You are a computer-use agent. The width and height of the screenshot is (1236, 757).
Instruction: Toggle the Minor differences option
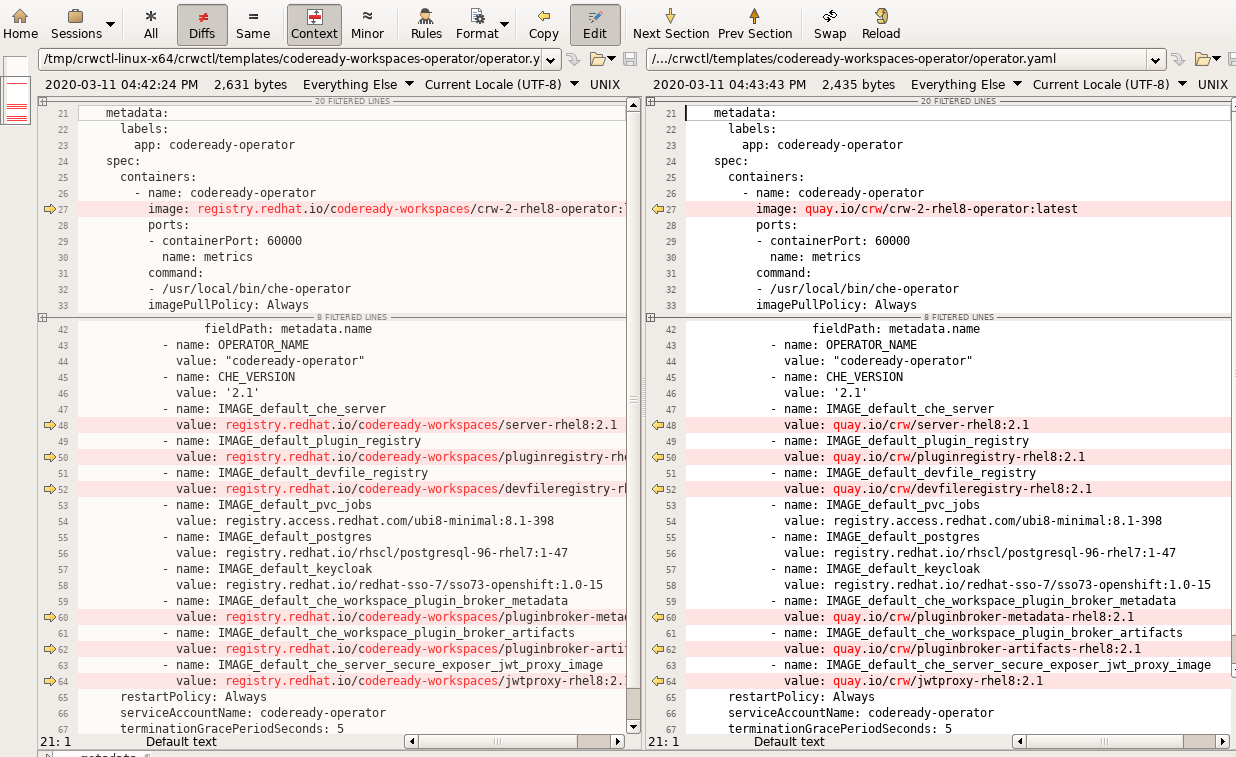coord(367,24)
